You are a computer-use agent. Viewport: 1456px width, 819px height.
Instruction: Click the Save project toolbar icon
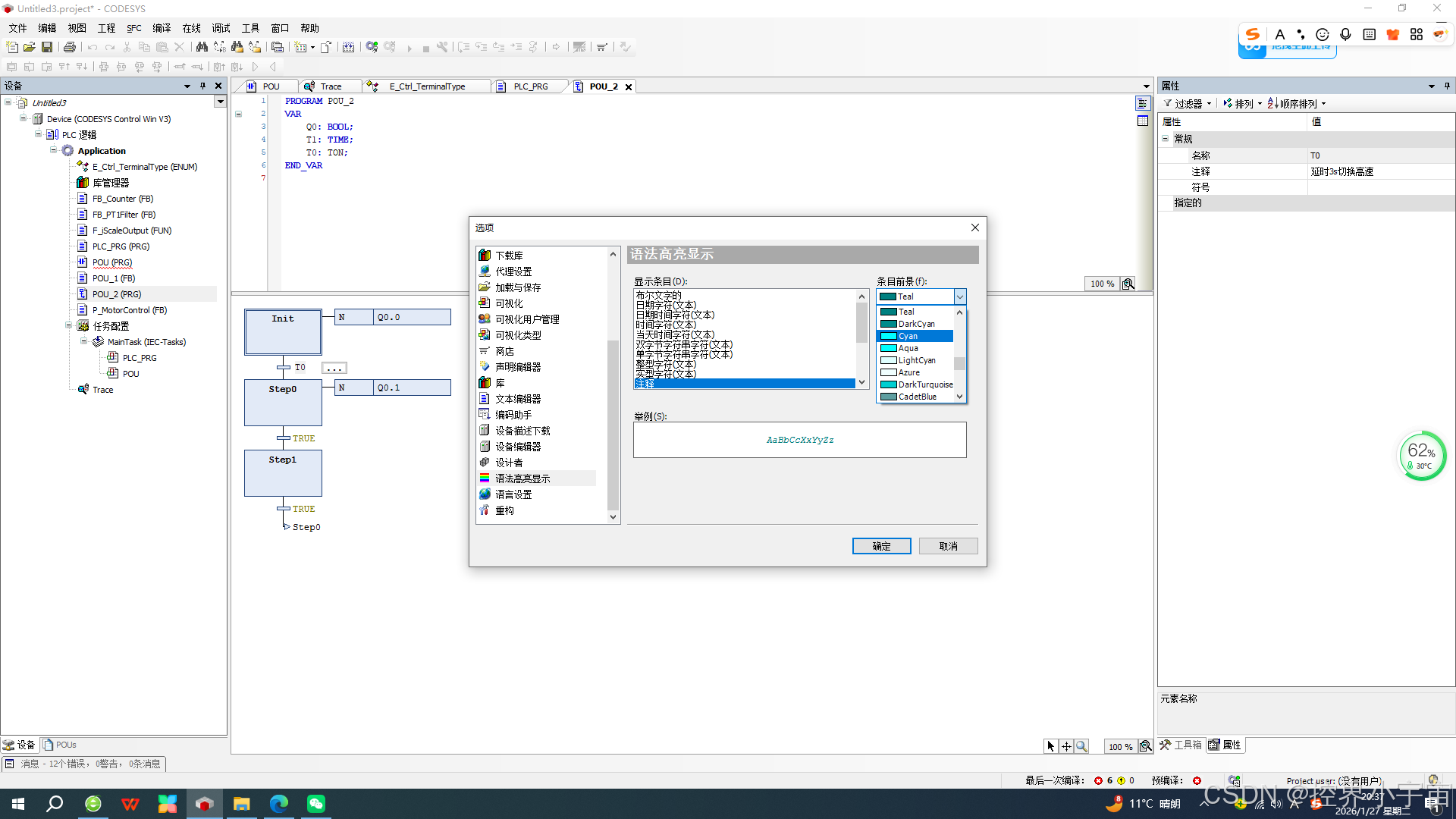pyautogui.click(x=46, y=47)
